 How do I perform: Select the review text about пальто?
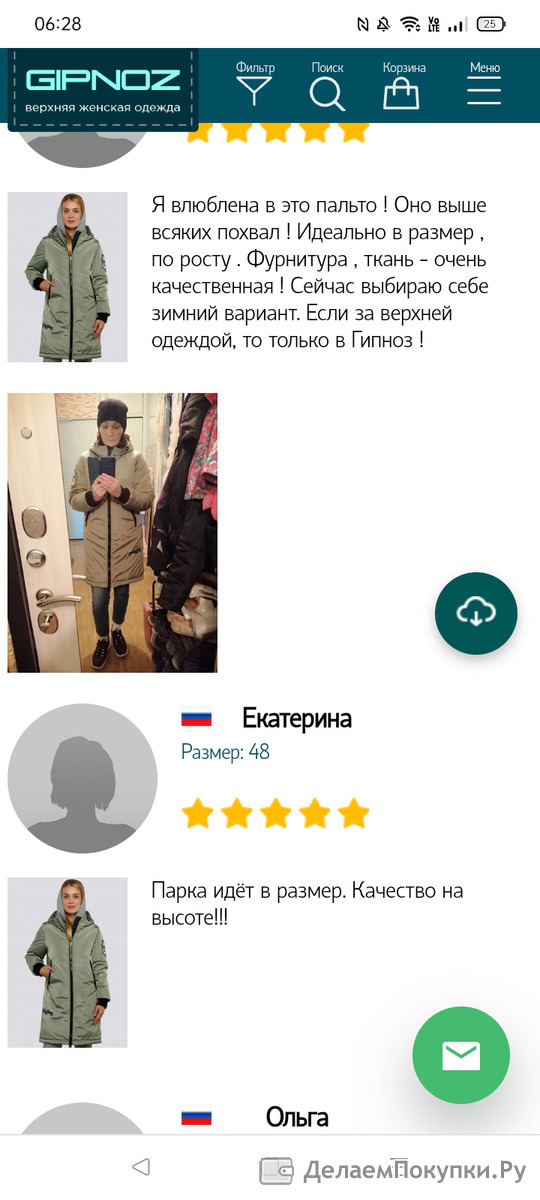pos(319,272)
